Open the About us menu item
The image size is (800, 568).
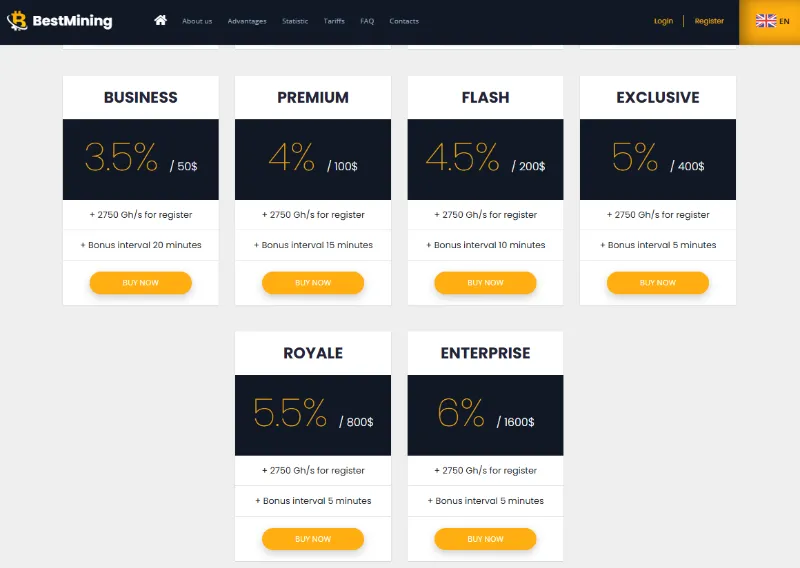pyautogui.click(x=197, y=21)
